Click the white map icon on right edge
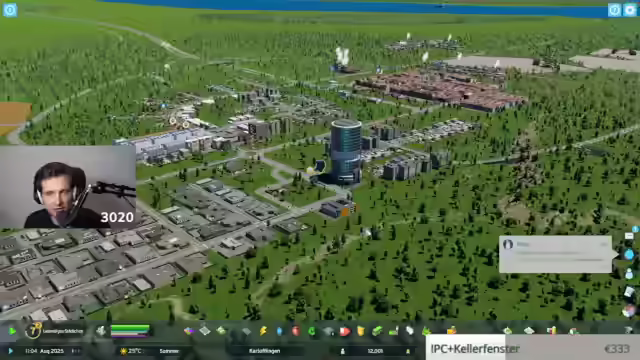 click(x=629, y=292)
